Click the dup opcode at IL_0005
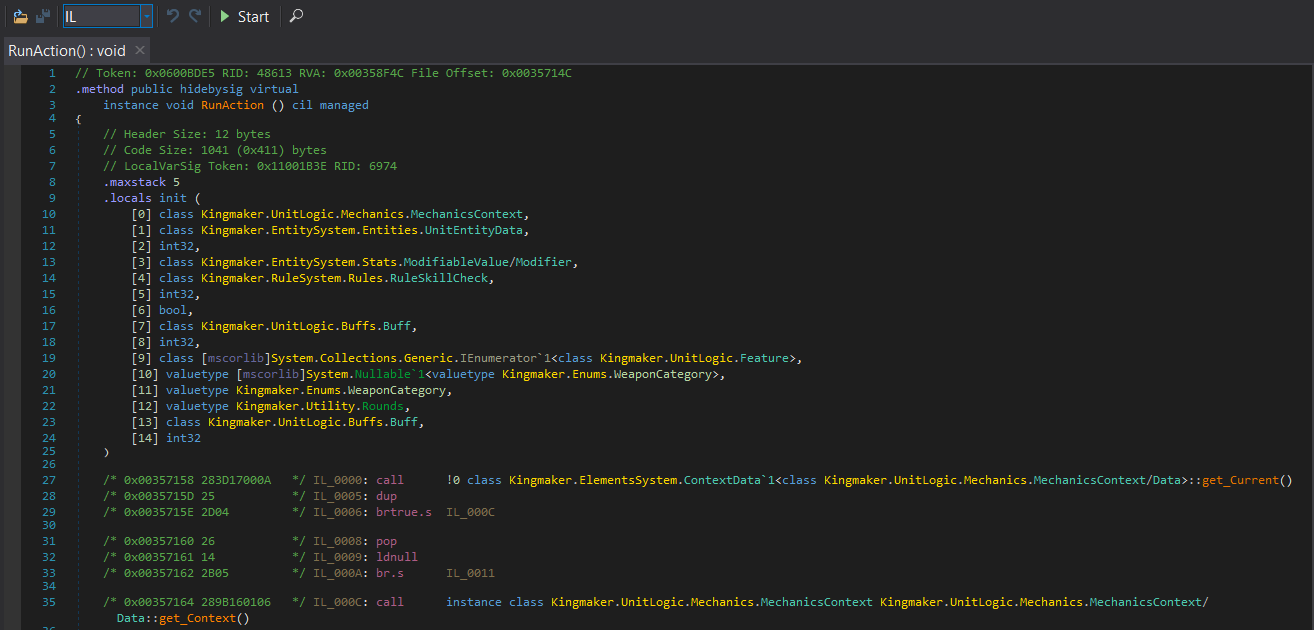Screen dimensions: 1314x630 click(x=388, y=496)
